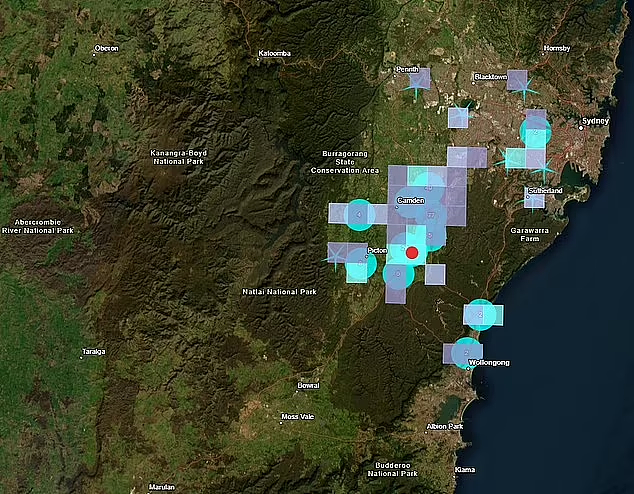634x494 pixels.
Task: Select the cluster circle above Wollongong label
Action: 467,353
